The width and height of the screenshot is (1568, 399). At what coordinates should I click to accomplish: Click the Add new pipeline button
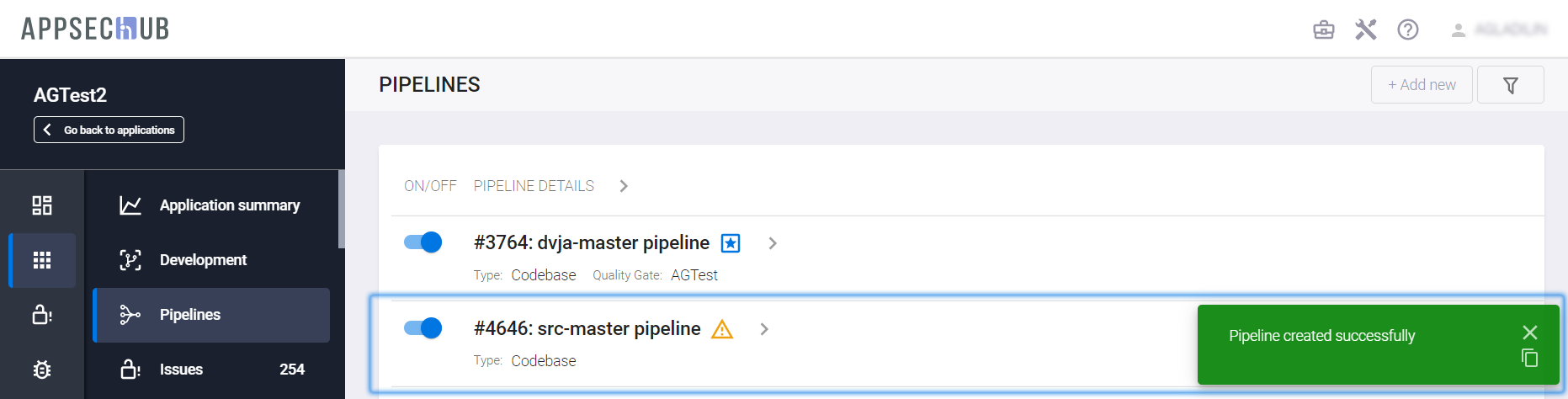[x=1422, y=85]
